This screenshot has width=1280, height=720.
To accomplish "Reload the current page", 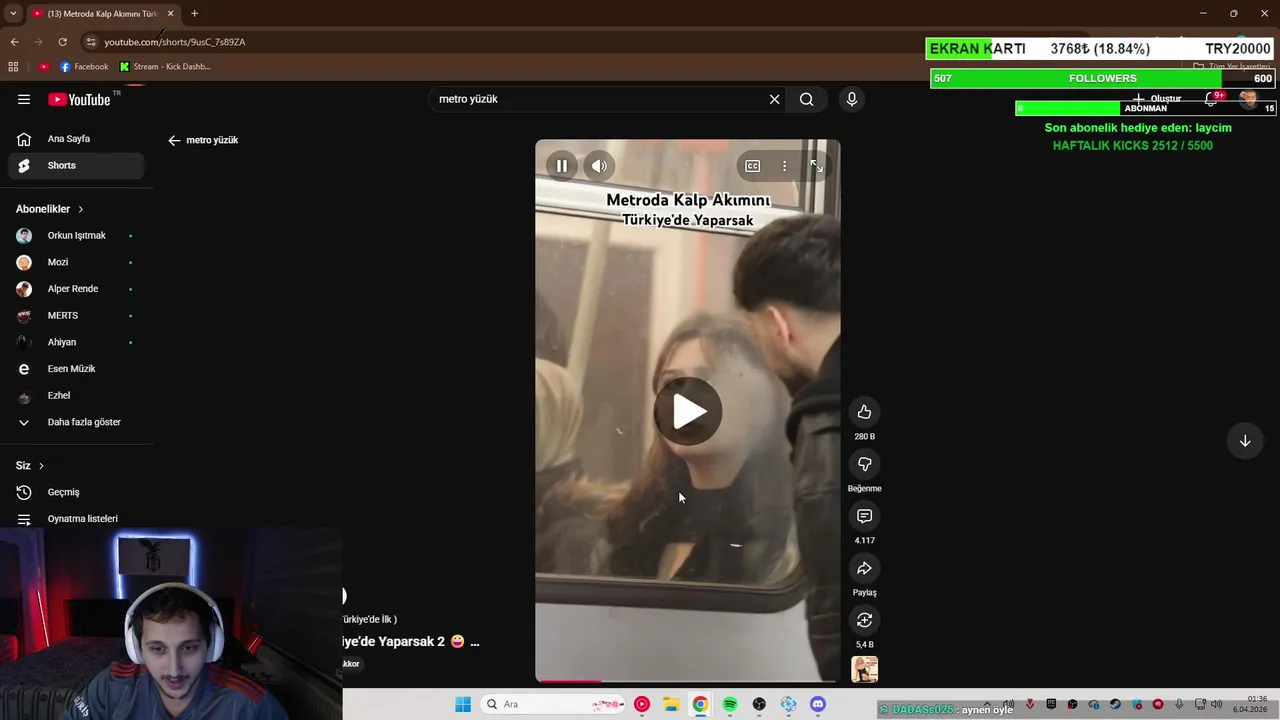I will click(62, 42).
